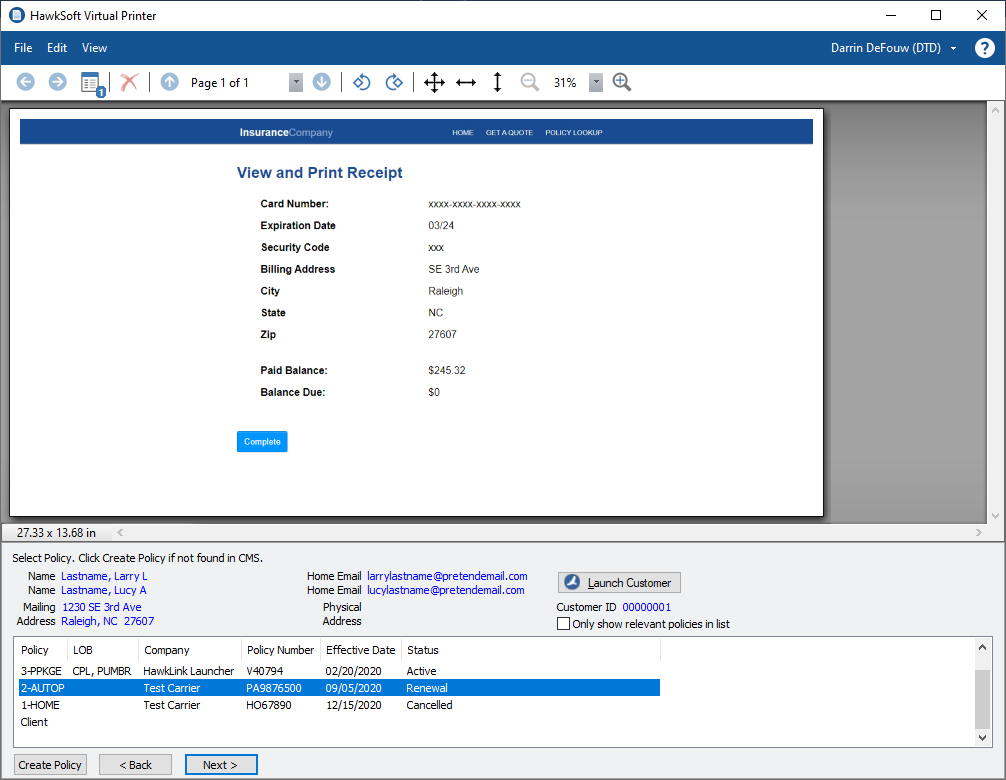Select the 1-HOME policy row
This screenshot has height=780, width=1006.
pos(200,705)
